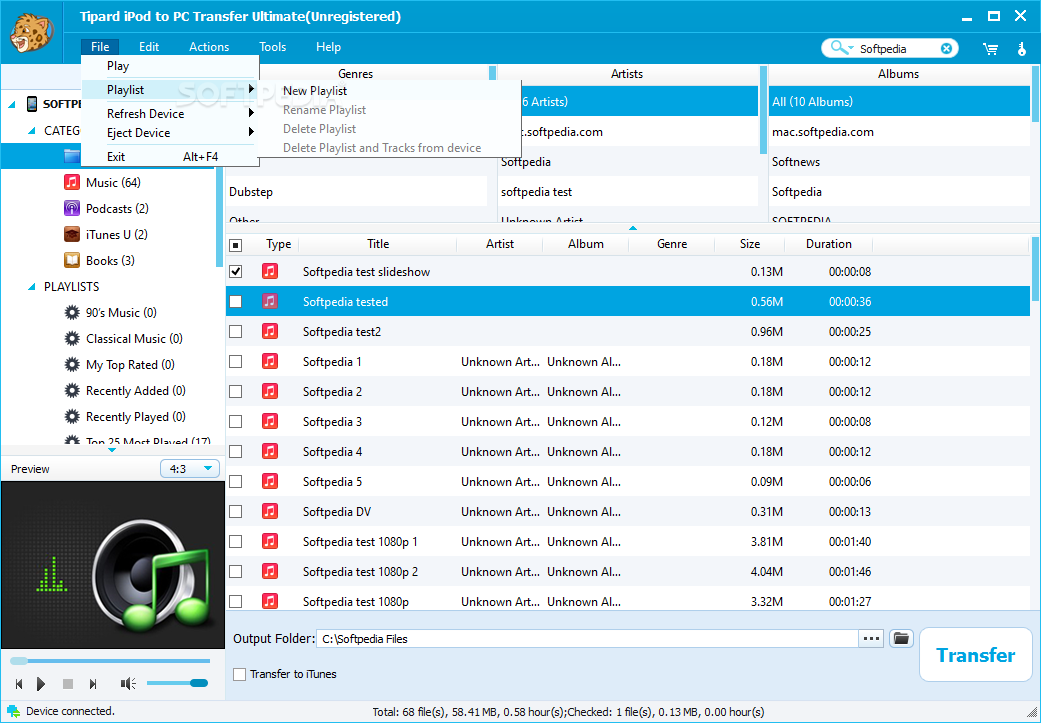Click the Output Folder path field
Viewport: 1041px width, 723px height.
(587, 639)
